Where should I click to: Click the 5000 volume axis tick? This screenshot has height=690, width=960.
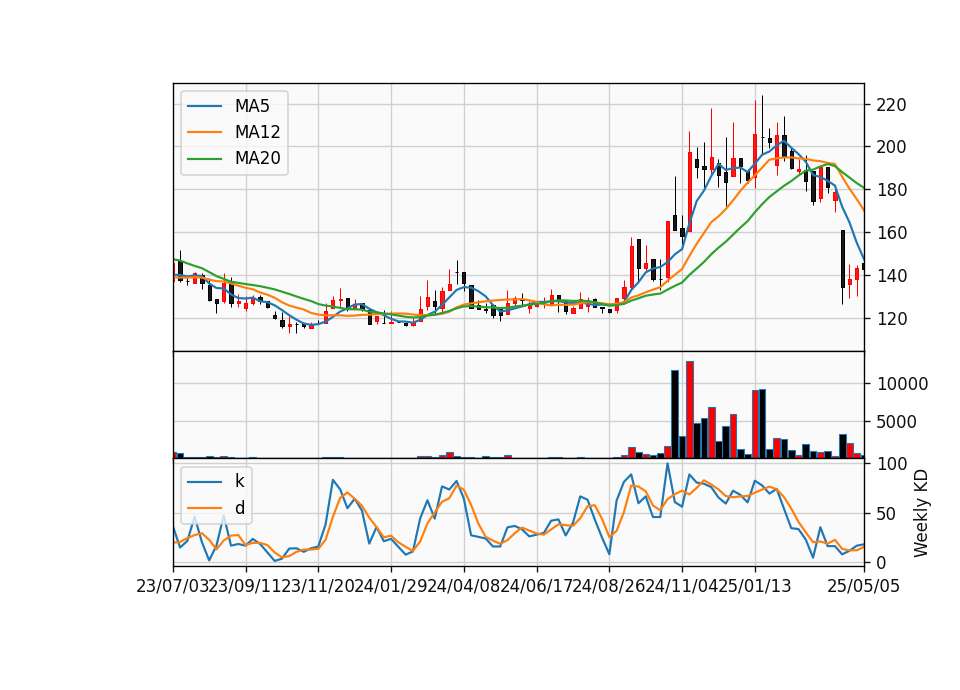(x=898, y=422)
